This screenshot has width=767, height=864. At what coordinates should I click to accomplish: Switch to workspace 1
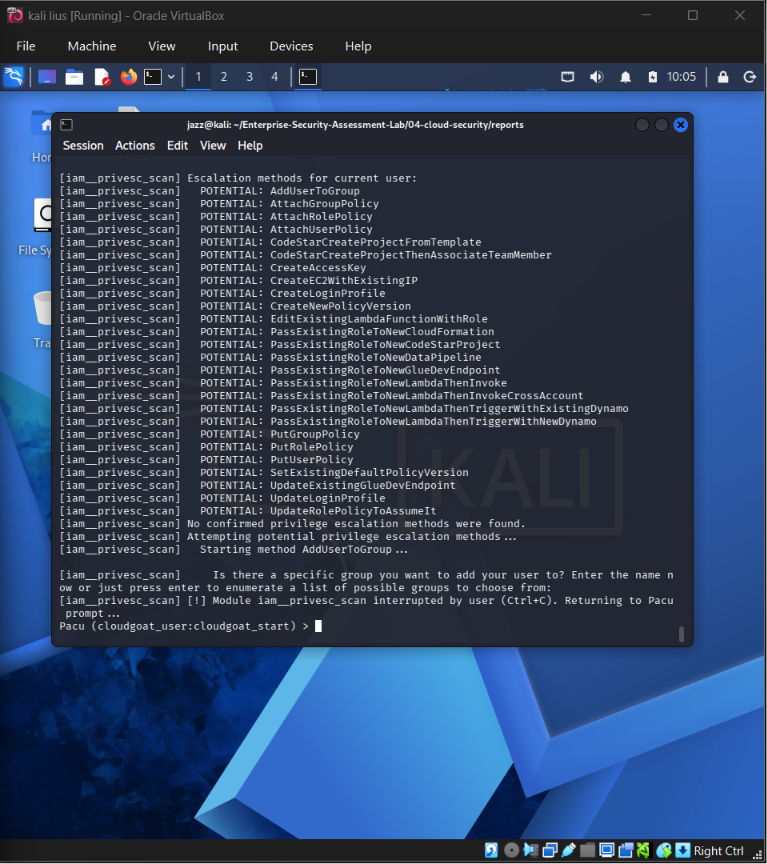(x=198, y=77)
